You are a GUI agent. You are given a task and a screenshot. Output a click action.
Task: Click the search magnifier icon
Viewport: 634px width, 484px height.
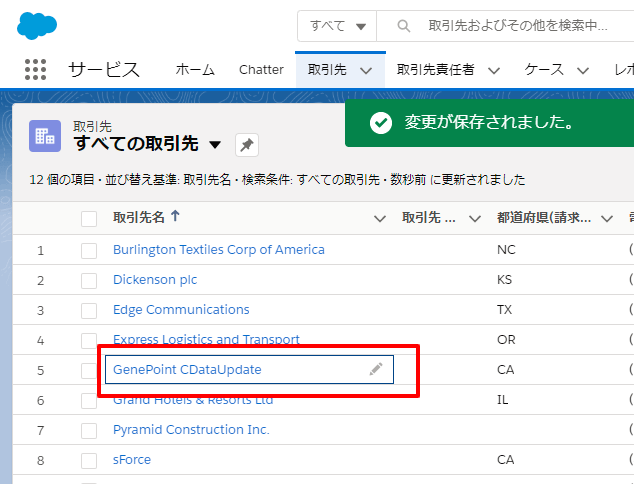point(403,25)
